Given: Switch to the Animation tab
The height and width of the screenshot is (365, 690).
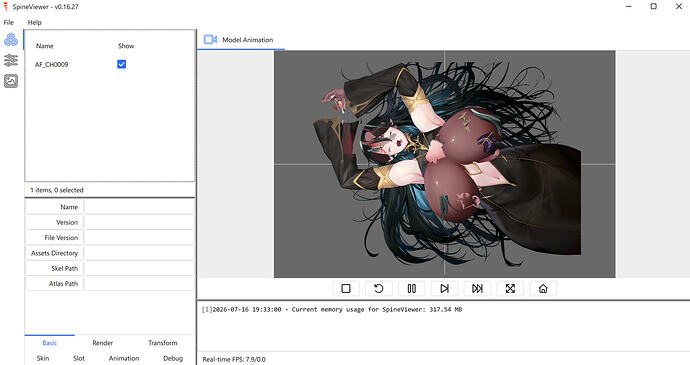Looking at the screenshot, I should pyautogui.click(x=124, y=358).
